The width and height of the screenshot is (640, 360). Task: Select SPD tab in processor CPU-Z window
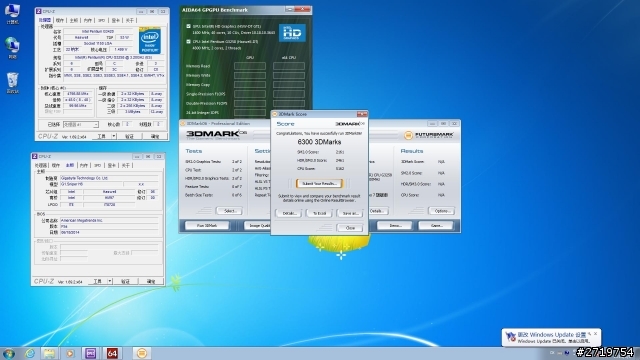click(102, 20)
